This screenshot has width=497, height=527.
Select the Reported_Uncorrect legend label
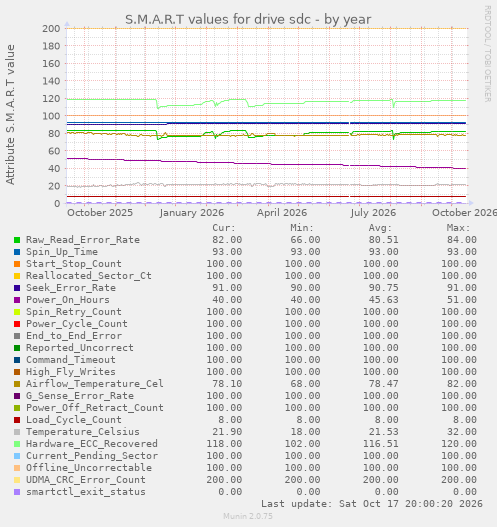point(80,348)
